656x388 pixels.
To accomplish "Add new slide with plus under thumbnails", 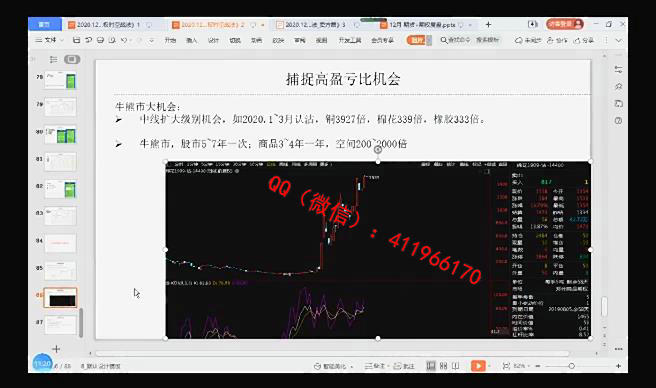I will click(56, 349).
